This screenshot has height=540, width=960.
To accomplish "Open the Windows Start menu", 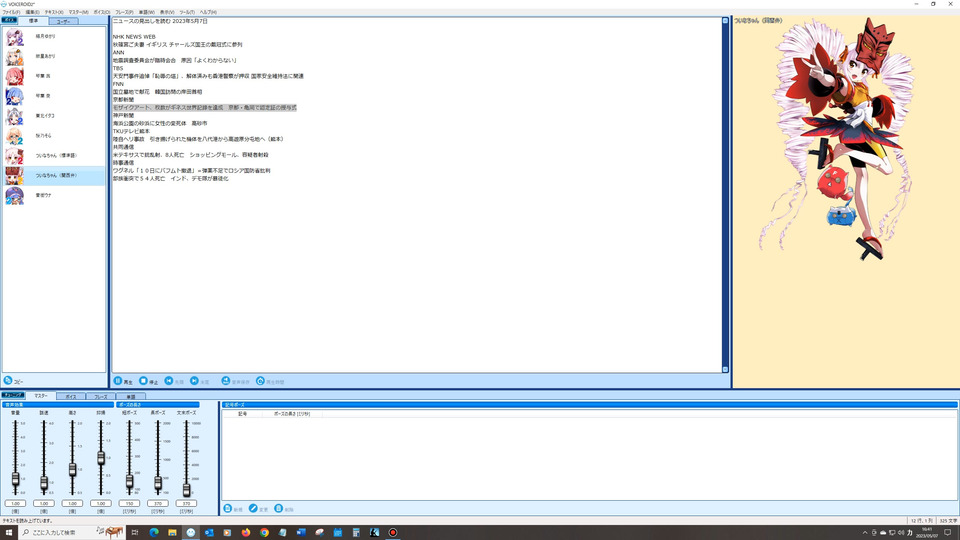I will coord(9,532).
